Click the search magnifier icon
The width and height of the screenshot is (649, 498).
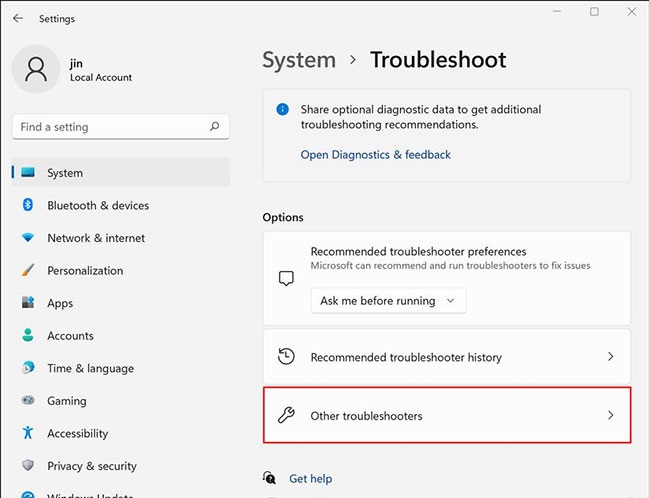click(214, 126)
